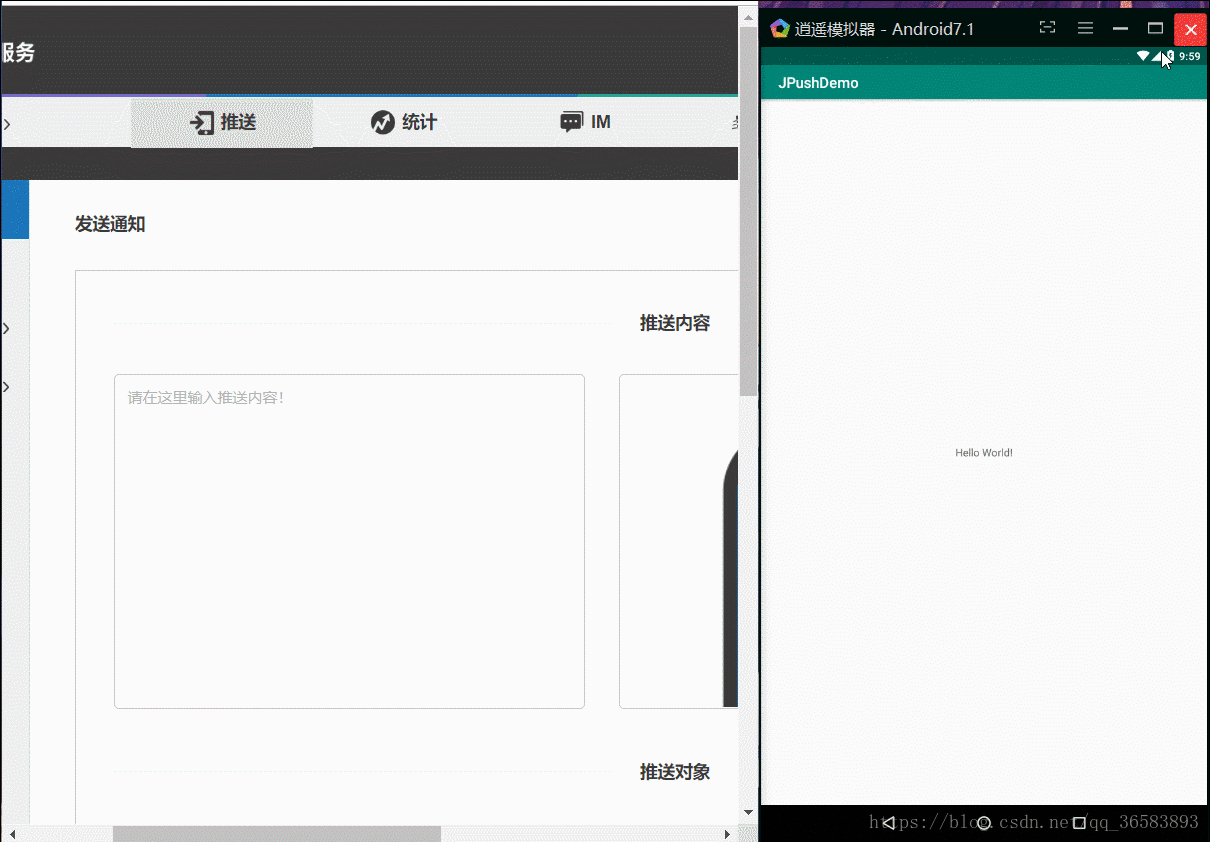
Task: Open the emulator hamburger menu
Action: click(x=1085, y=28)
